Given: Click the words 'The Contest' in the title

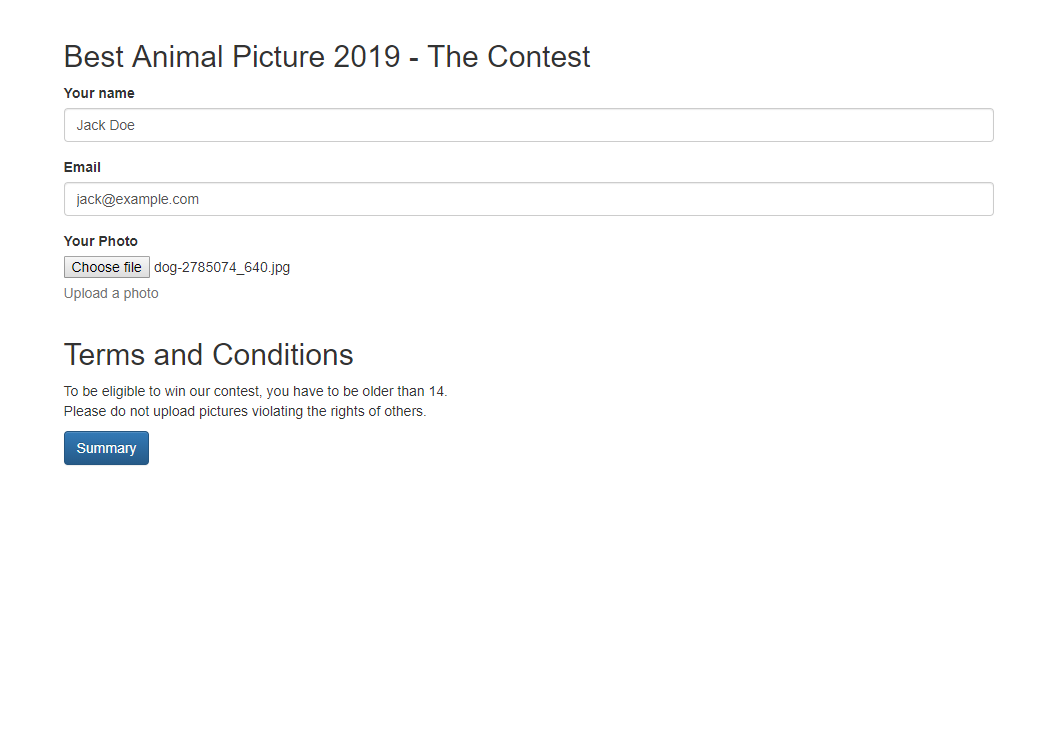Looking at the screenshot, I should (x=509, y=57).
